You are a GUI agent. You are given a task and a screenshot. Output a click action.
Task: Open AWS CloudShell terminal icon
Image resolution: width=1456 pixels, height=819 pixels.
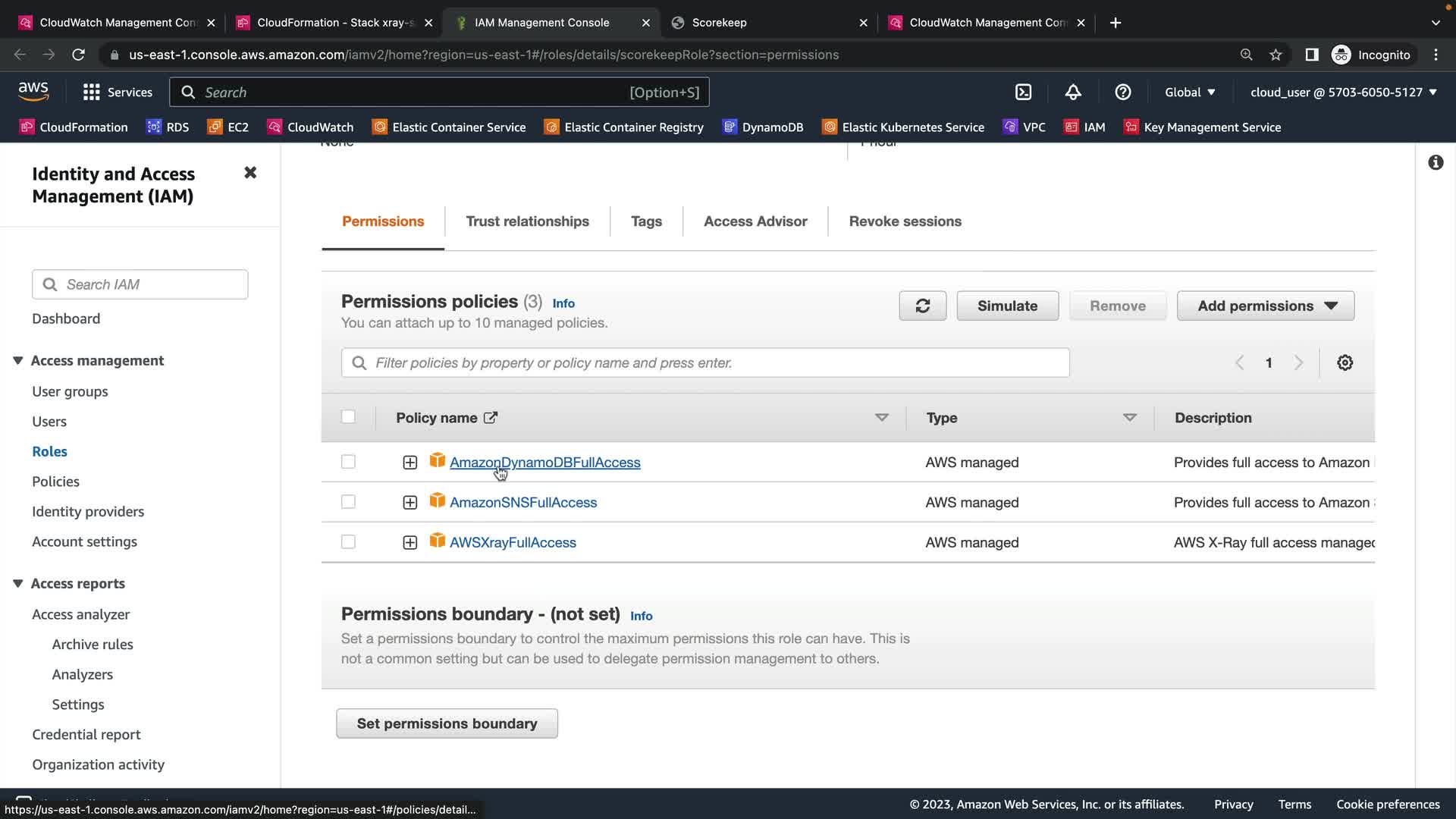1023,93
